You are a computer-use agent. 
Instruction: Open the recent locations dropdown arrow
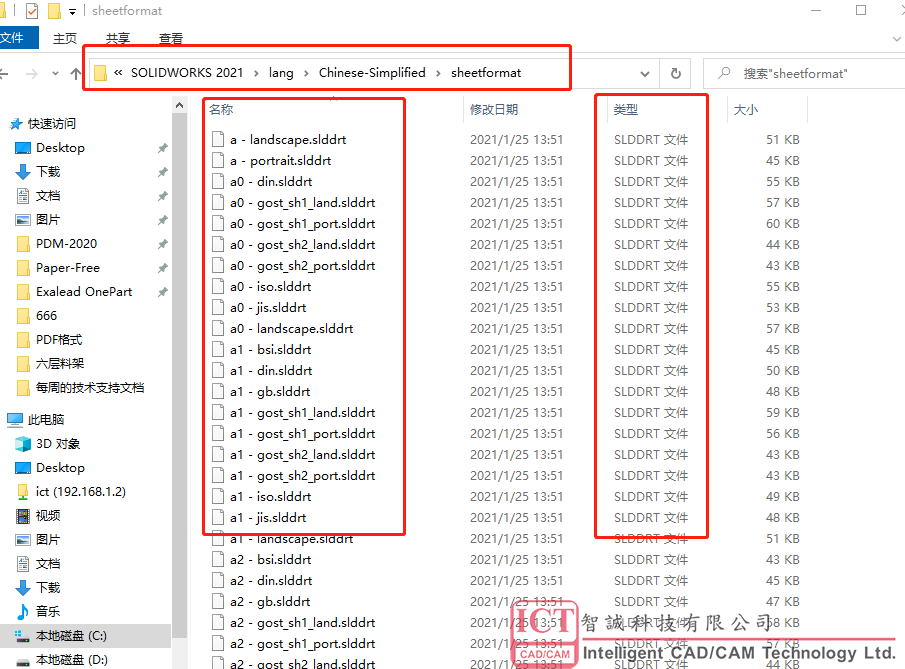pos(55,73)
